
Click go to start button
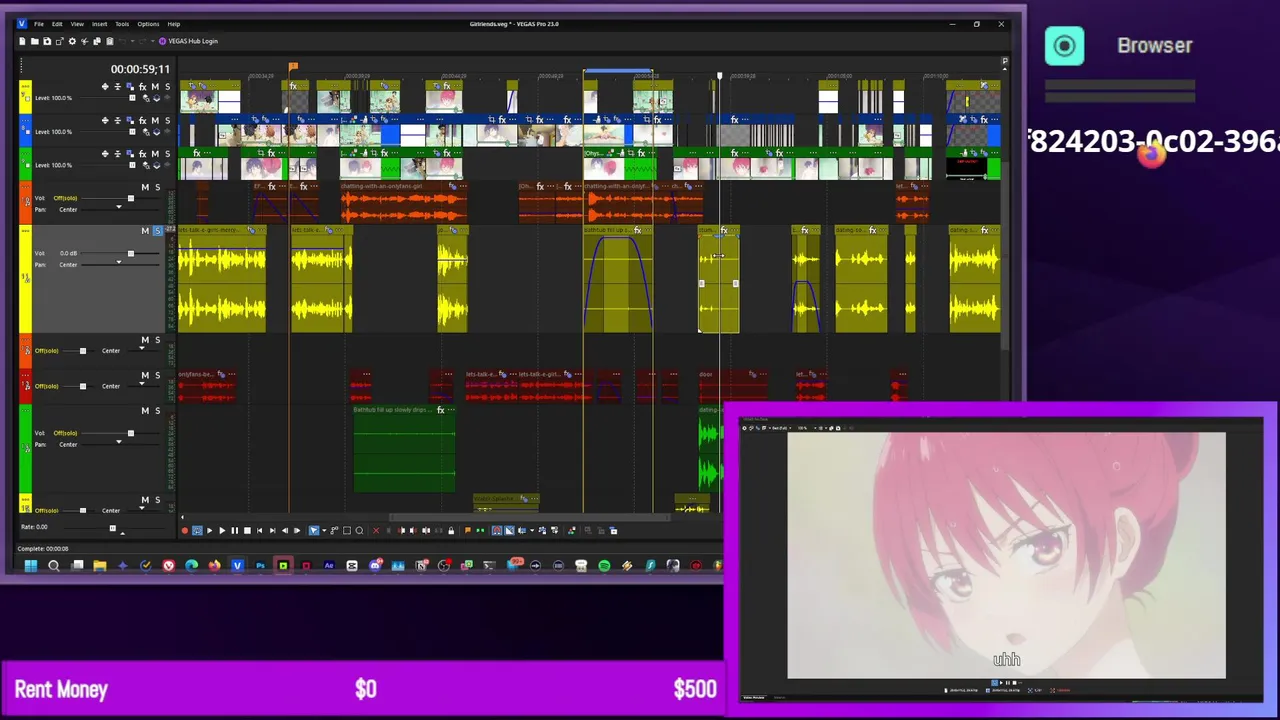pyautogui.click(x=260, y=531)
